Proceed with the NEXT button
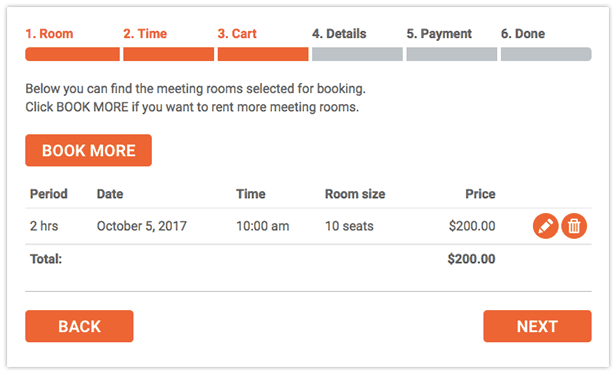The height and width of the screenshot is (374, 616). [x=537, y=326]
